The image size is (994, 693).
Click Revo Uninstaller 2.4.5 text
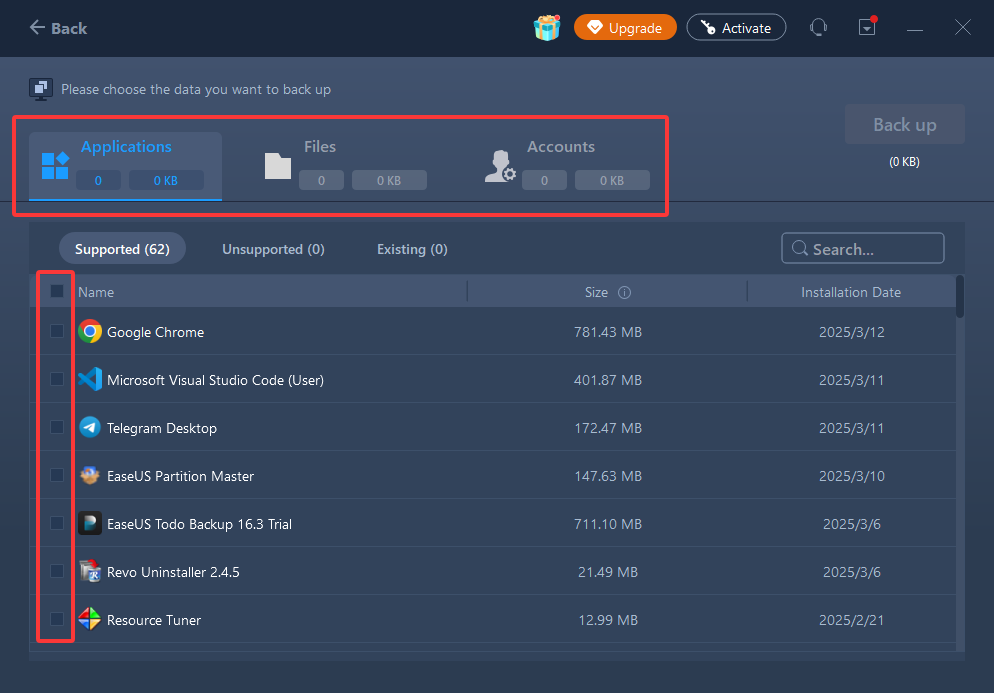(x=173, y=572)
